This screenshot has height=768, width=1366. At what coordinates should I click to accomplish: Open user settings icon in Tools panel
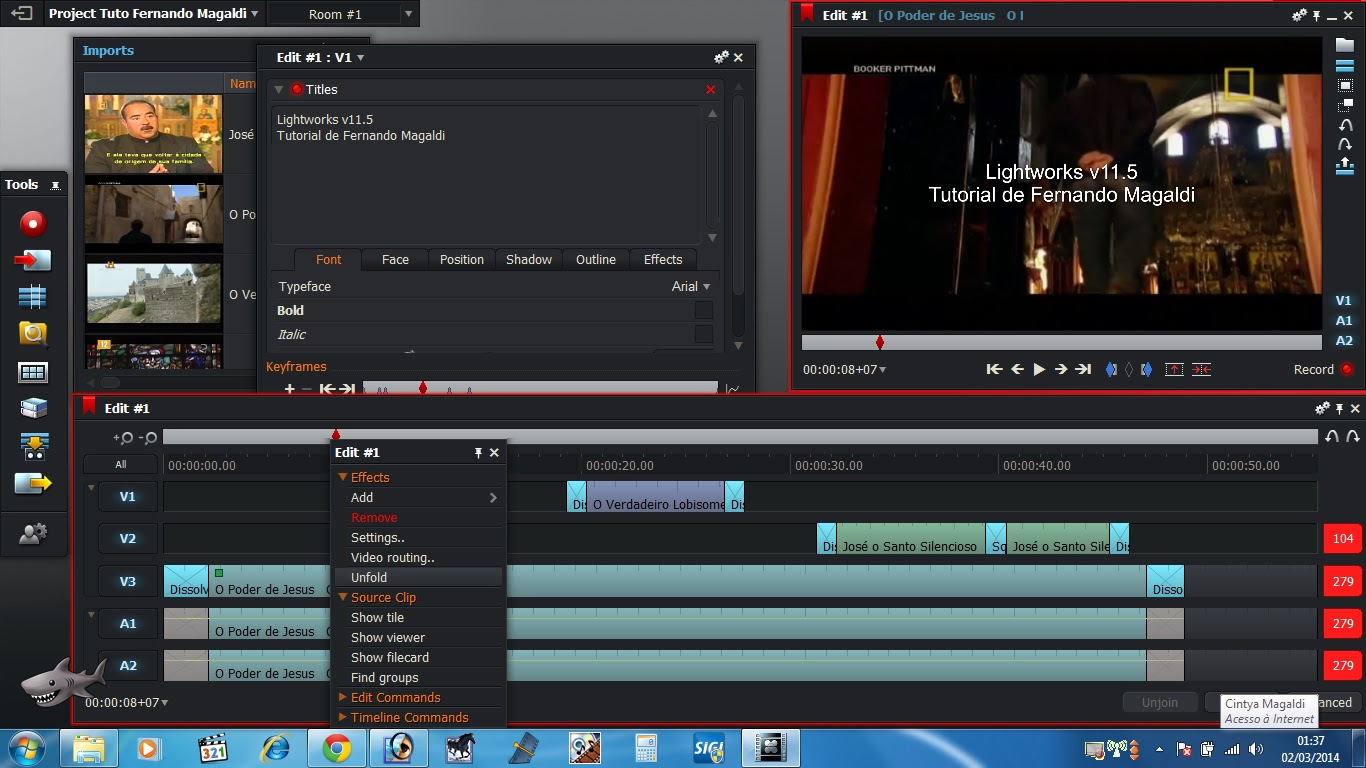33,535
